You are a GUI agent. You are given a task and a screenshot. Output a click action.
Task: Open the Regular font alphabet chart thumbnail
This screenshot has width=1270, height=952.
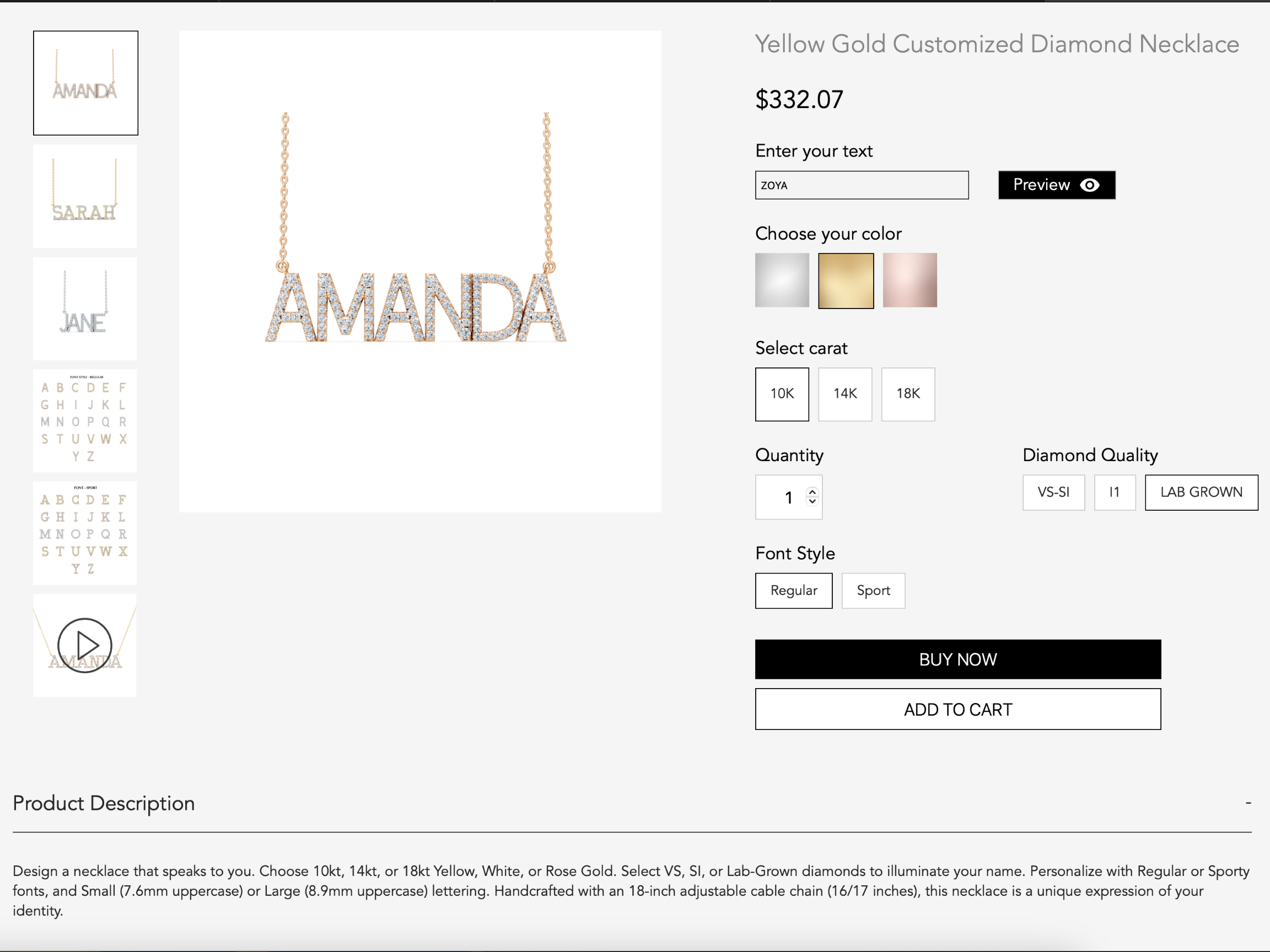pos(85,420)
